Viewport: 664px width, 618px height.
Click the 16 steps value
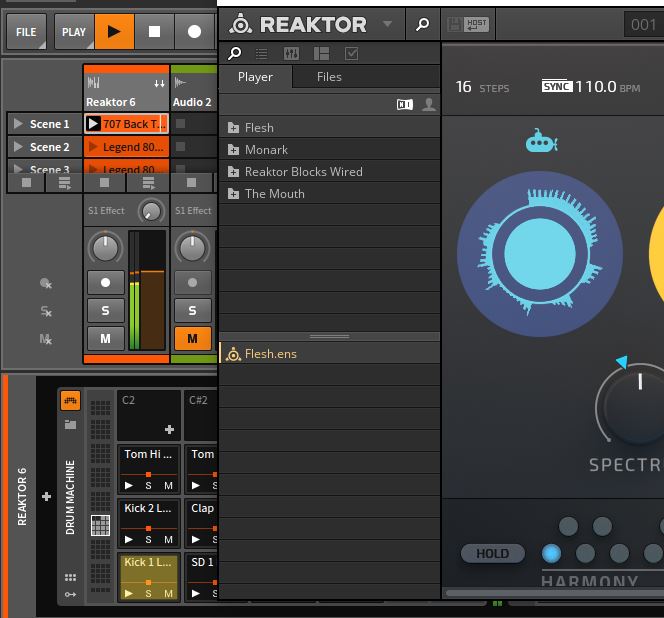463,87
